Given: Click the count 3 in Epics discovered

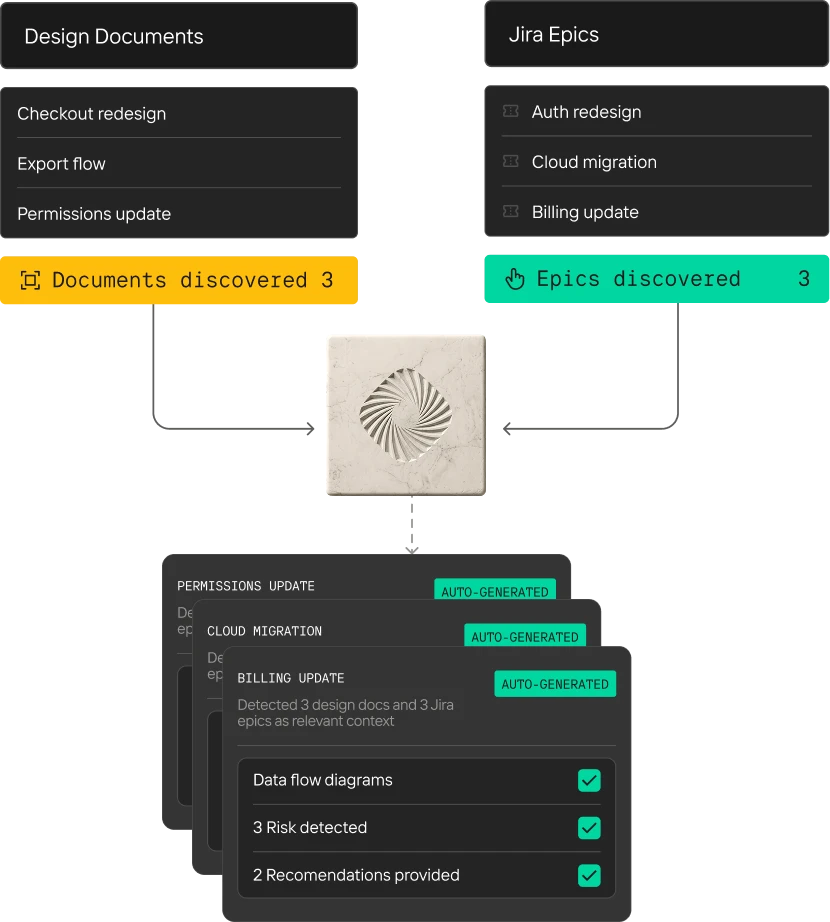Looking at the screenshot, I should [804, 279].
